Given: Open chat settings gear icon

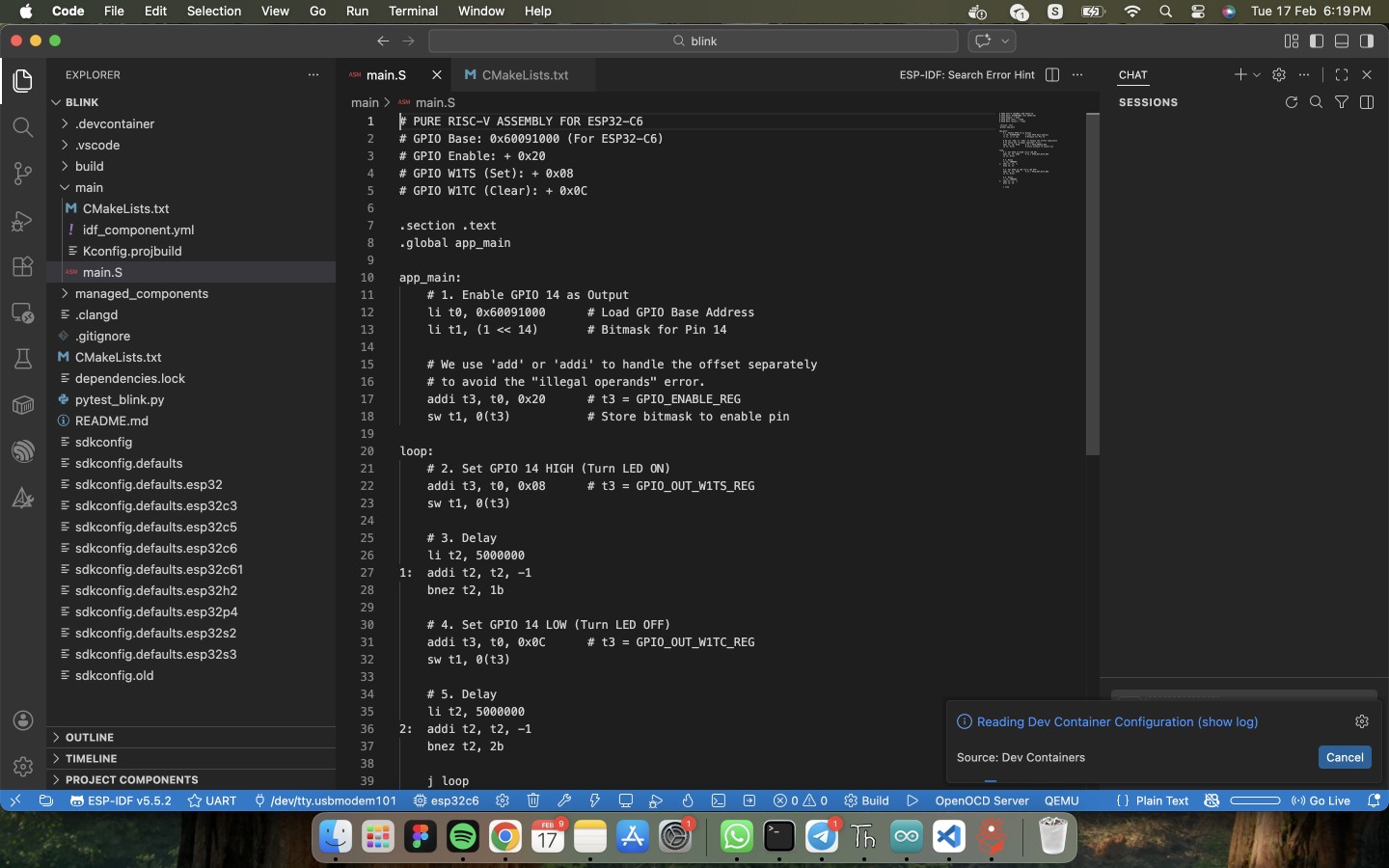Looking at the screenshot, I should coord(1279,74).
